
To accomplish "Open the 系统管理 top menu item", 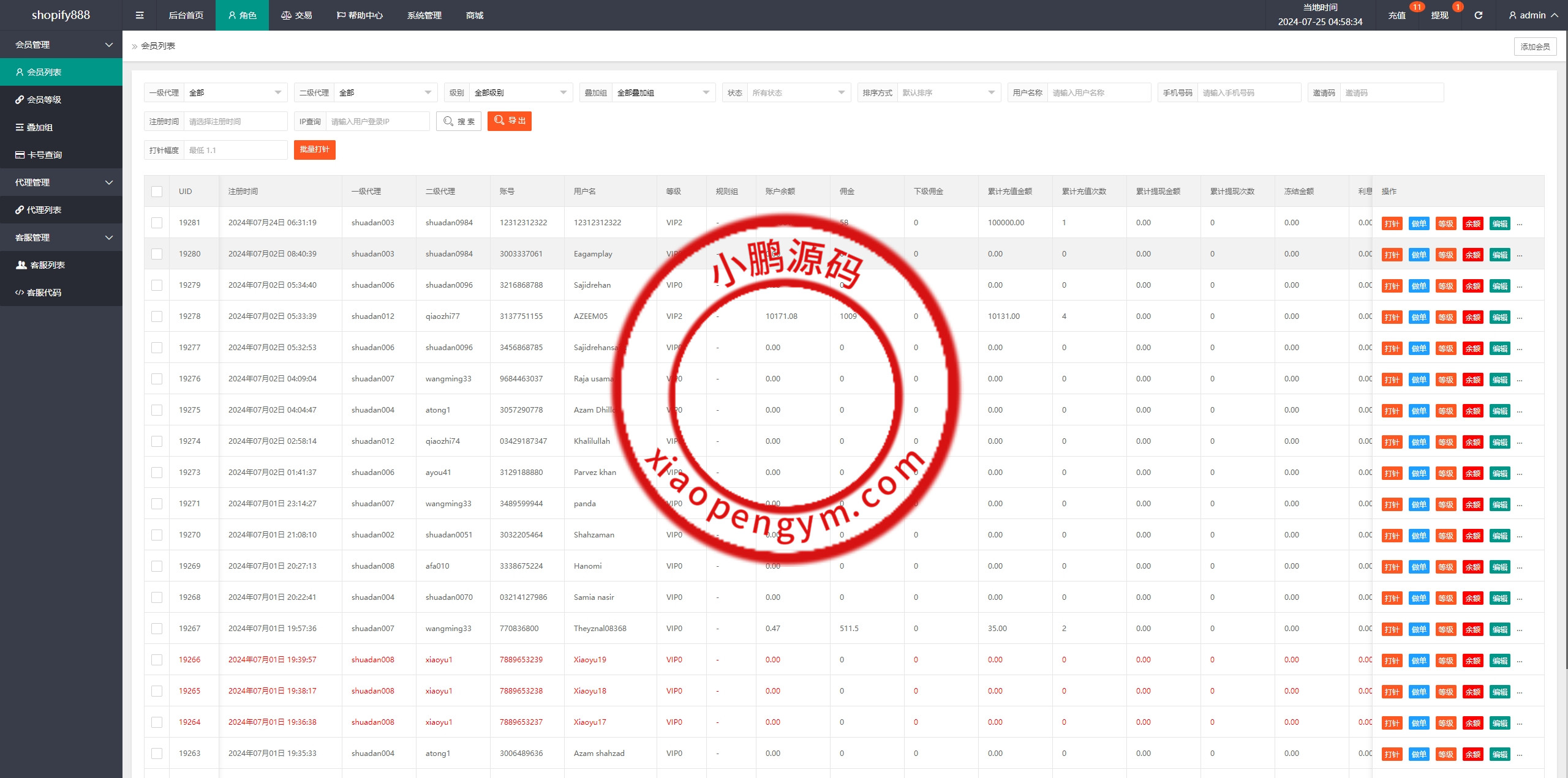I will 424,15.
